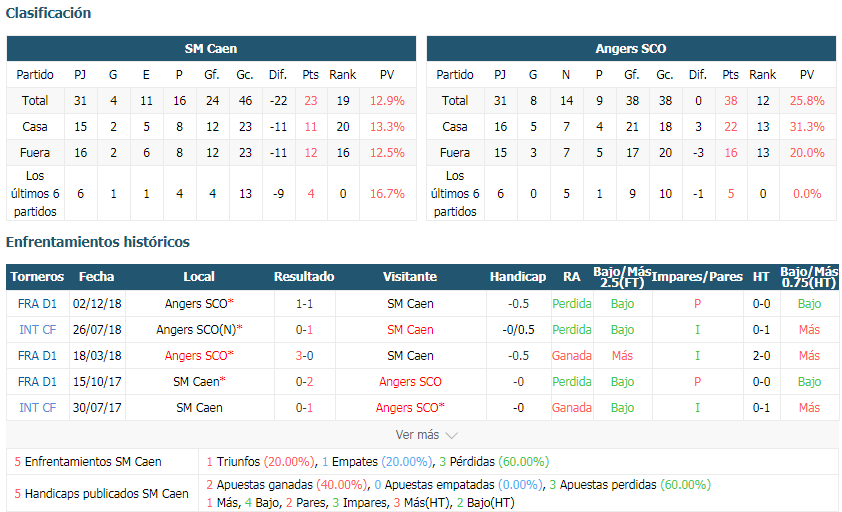
Task: Click 'Más' FT cell for 18/03/18
Action: click(x=622, y=356)
